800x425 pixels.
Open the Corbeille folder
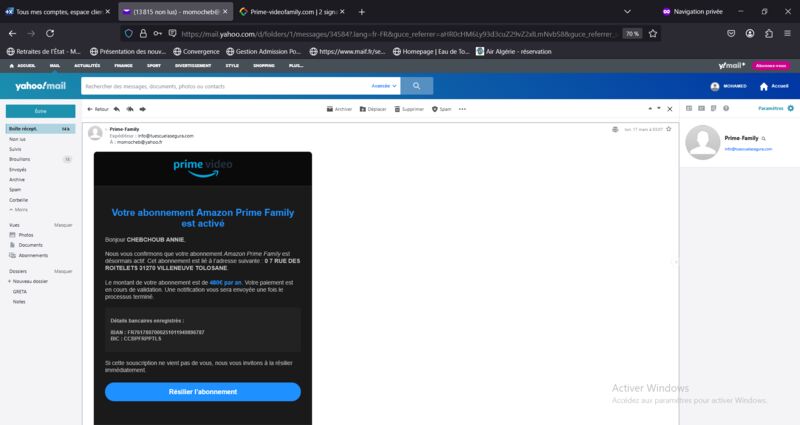[19, 200]
